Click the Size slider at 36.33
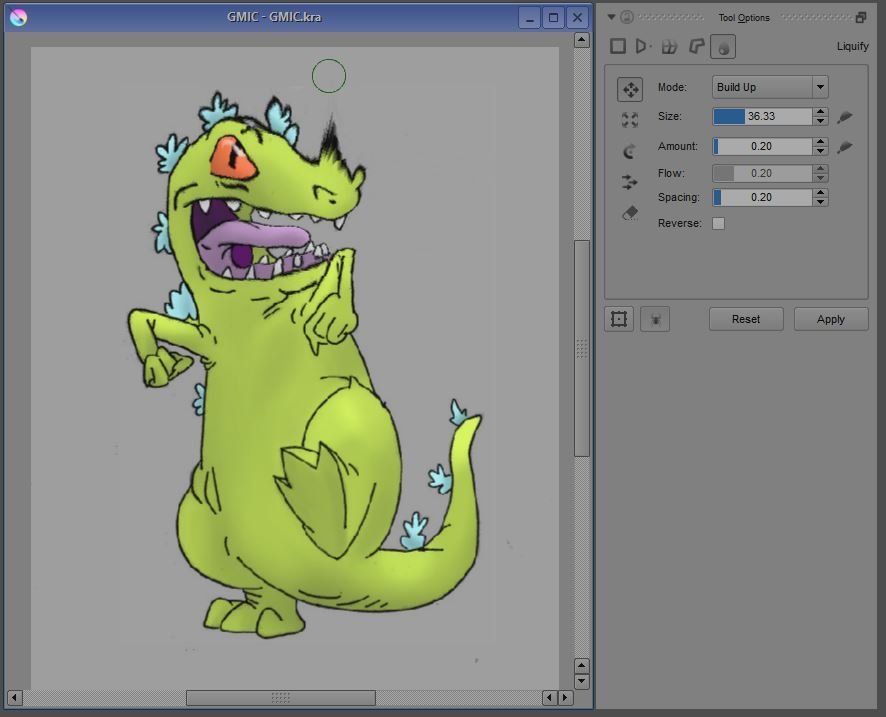 pos(762,116)
